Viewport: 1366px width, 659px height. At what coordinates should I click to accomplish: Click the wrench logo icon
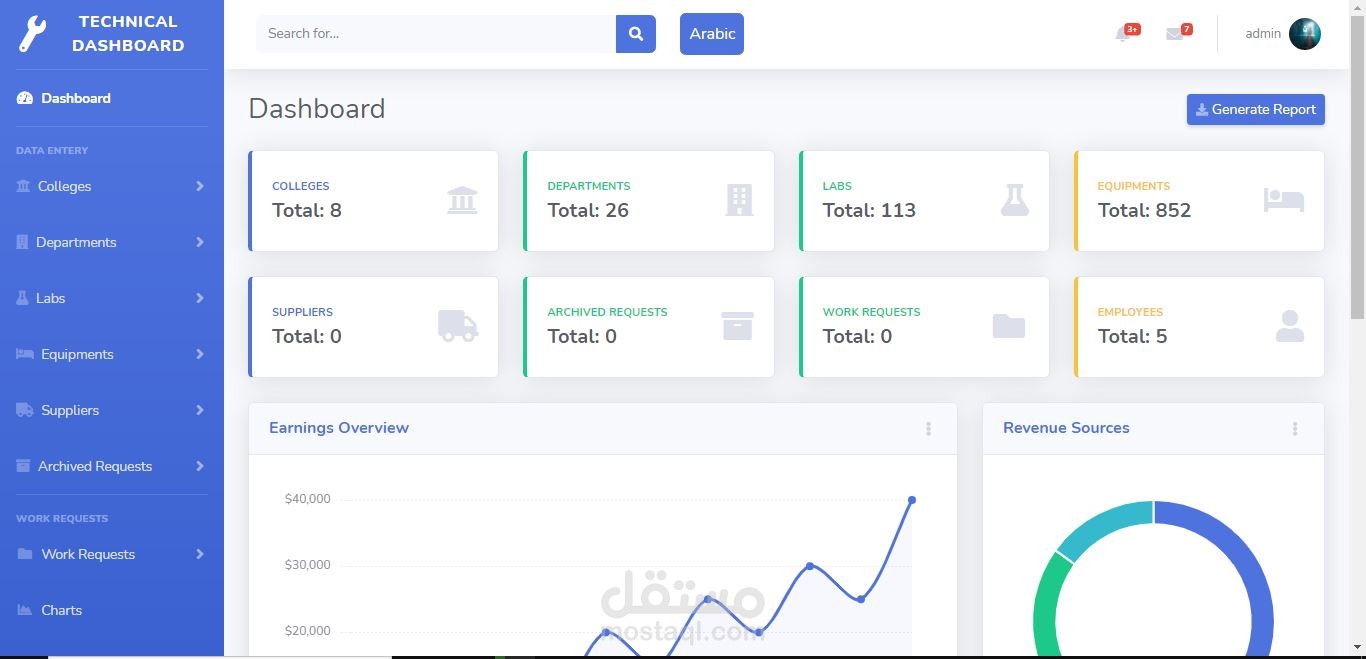pos(33,34)
